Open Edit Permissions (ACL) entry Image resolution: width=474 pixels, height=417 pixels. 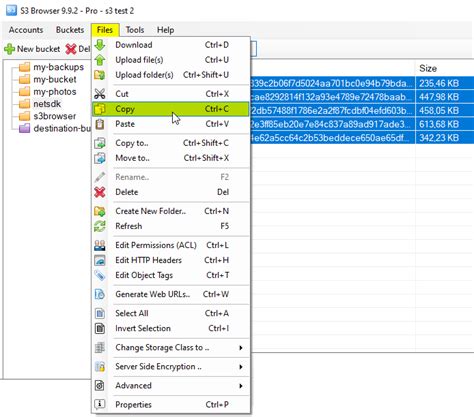(171, 245)
